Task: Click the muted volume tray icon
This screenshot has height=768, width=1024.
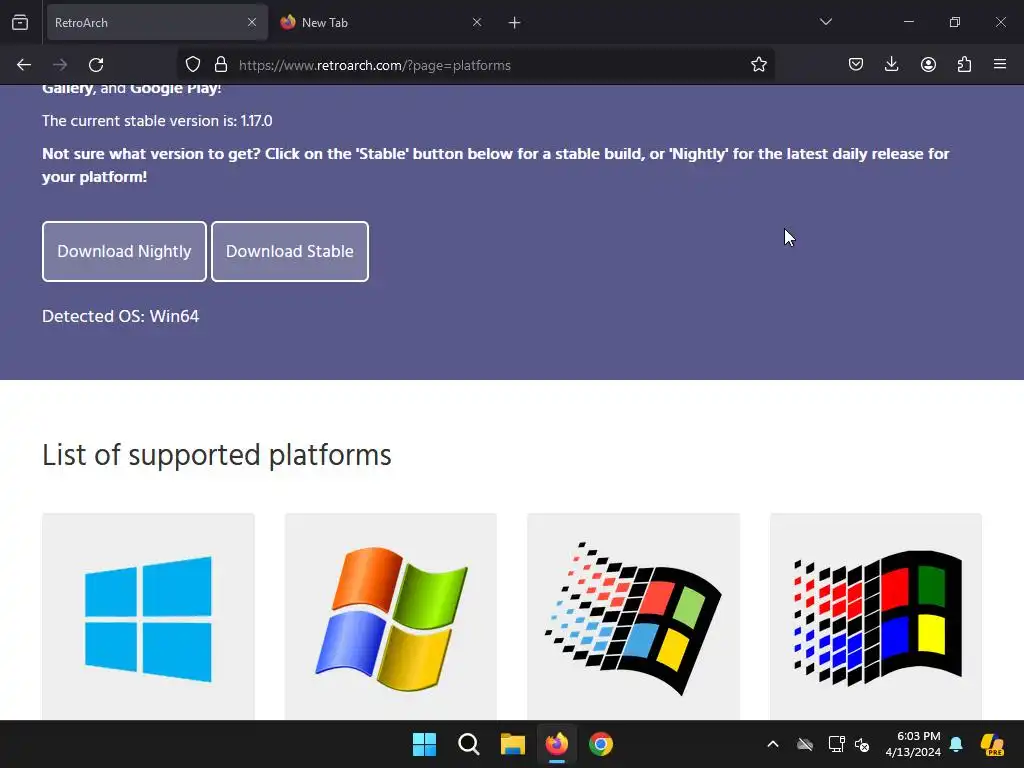Action: (862, 744)
